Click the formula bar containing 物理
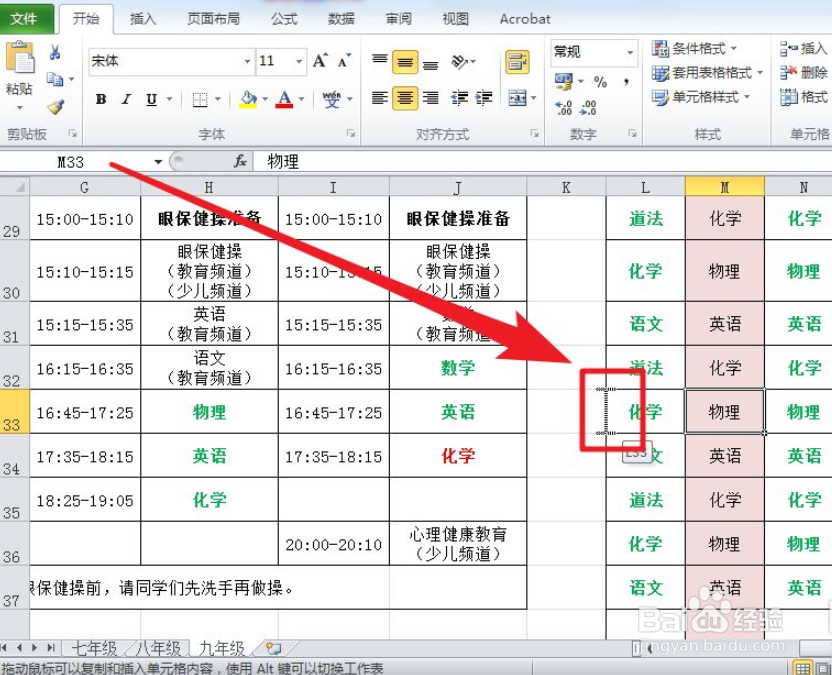This screenshot has width=832, height=675. (x=541, y=161)
